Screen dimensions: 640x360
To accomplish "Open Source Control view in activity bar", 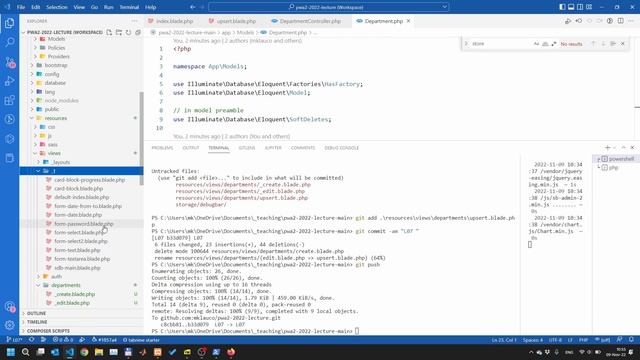I will (9, 62).
